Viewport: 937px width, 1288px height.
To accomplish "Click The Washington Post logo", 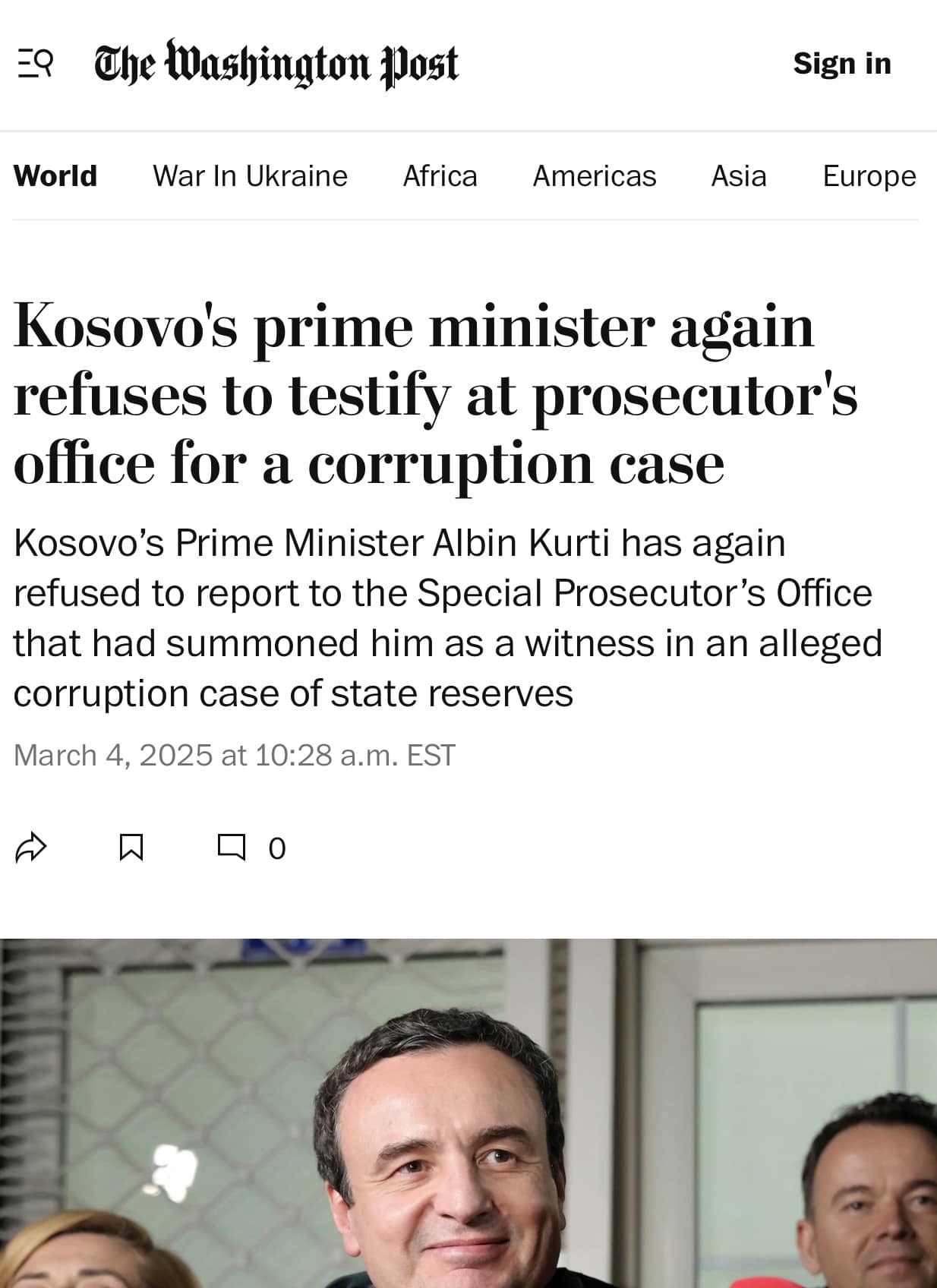I will point(276,64).
